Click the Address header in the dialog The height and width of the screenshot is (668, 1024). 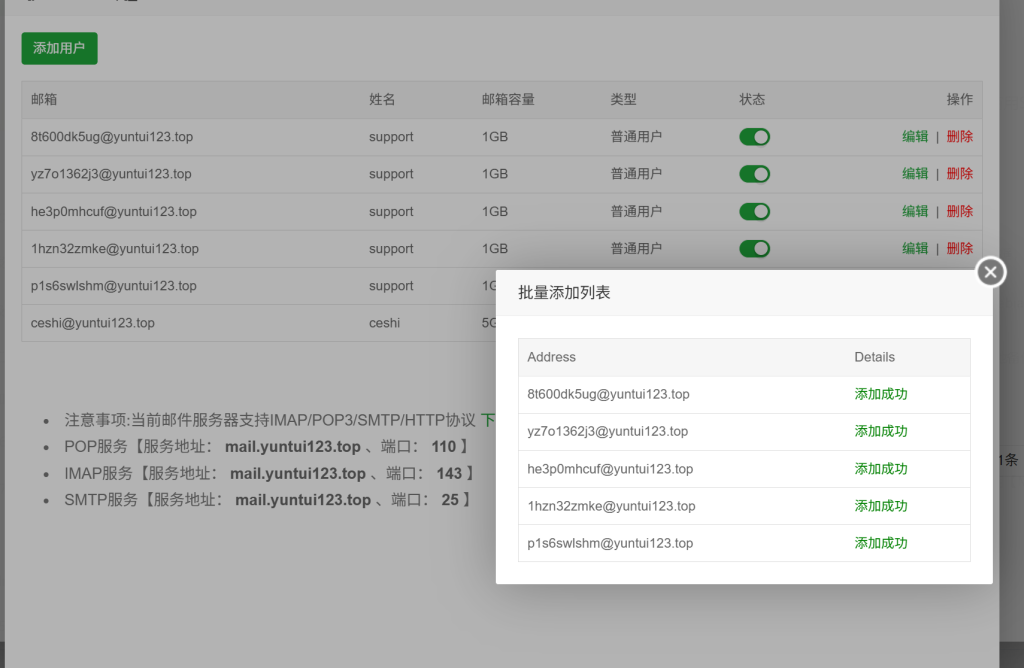[551, 357]
